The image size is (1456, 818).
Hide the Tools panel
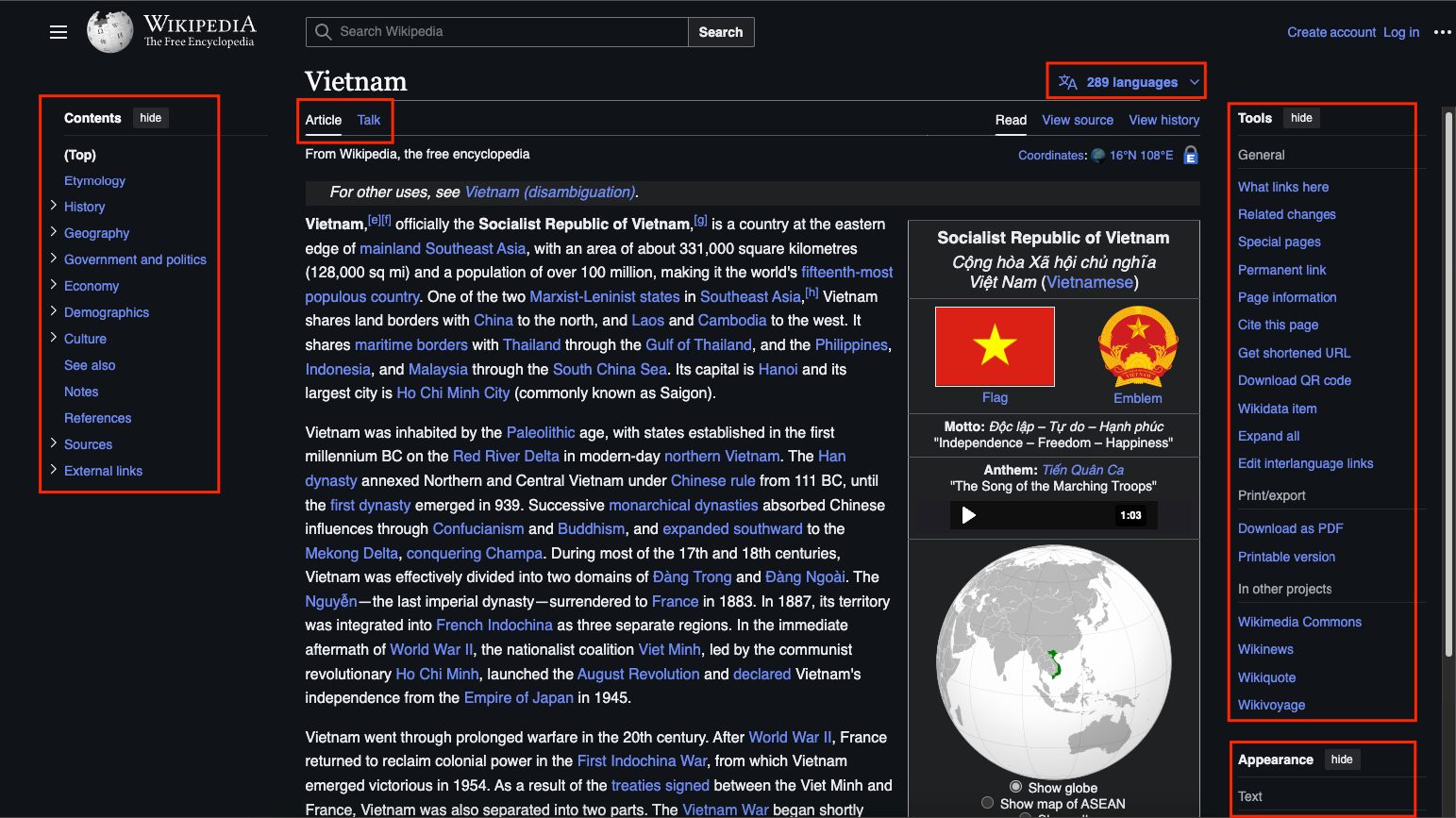1301,118
